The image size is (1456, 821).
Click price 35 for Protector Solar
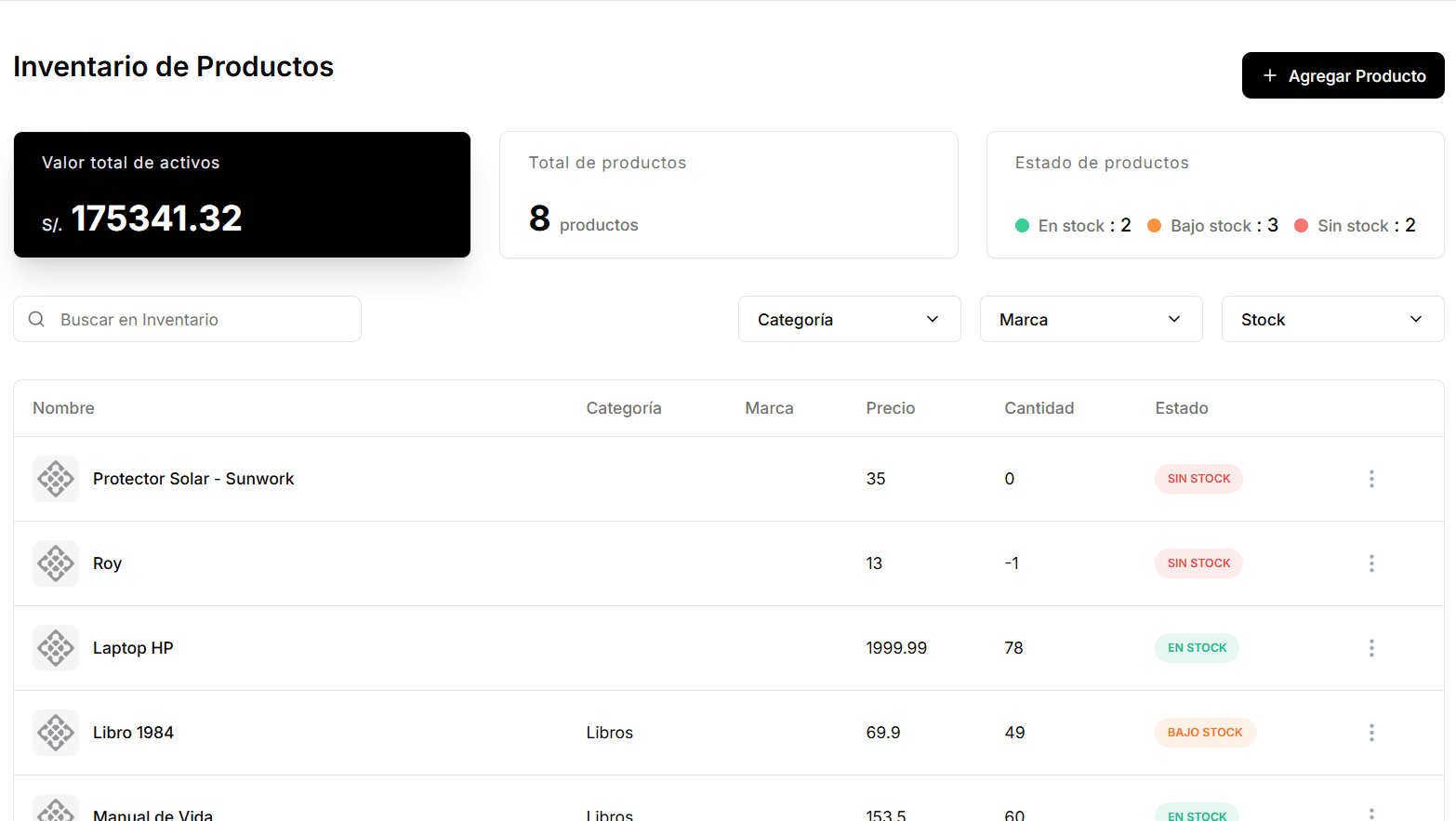(x=876, y=479)
